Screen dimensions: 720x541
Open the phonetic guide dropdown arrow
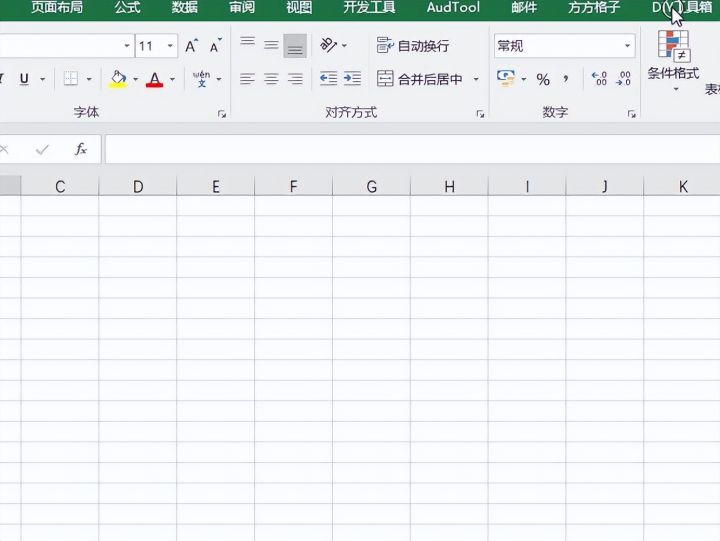(219, 79)
